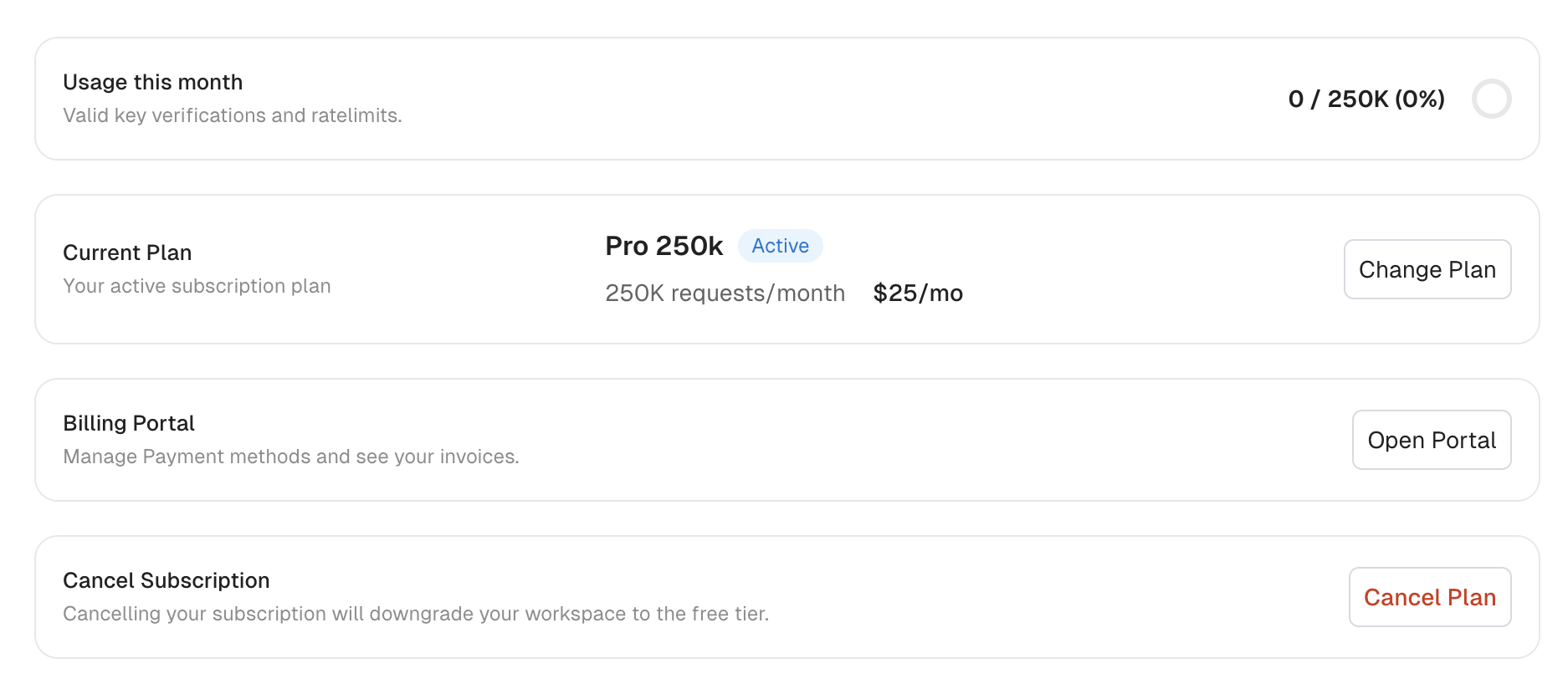This screenshot has height=689, width=1568.
Task: Click the payment methods description text
Action: click(x=291, y=457)
